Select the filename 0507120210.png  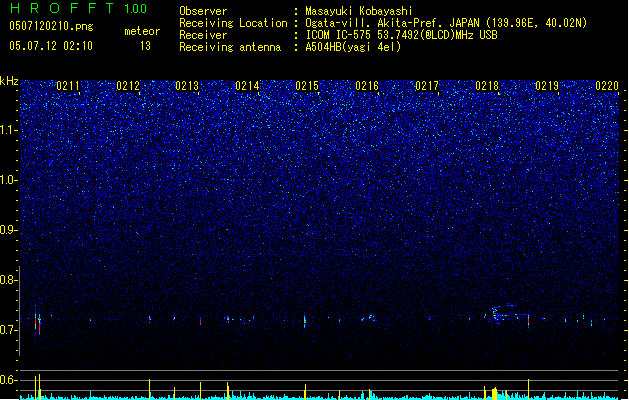click(x=51, y=26)
